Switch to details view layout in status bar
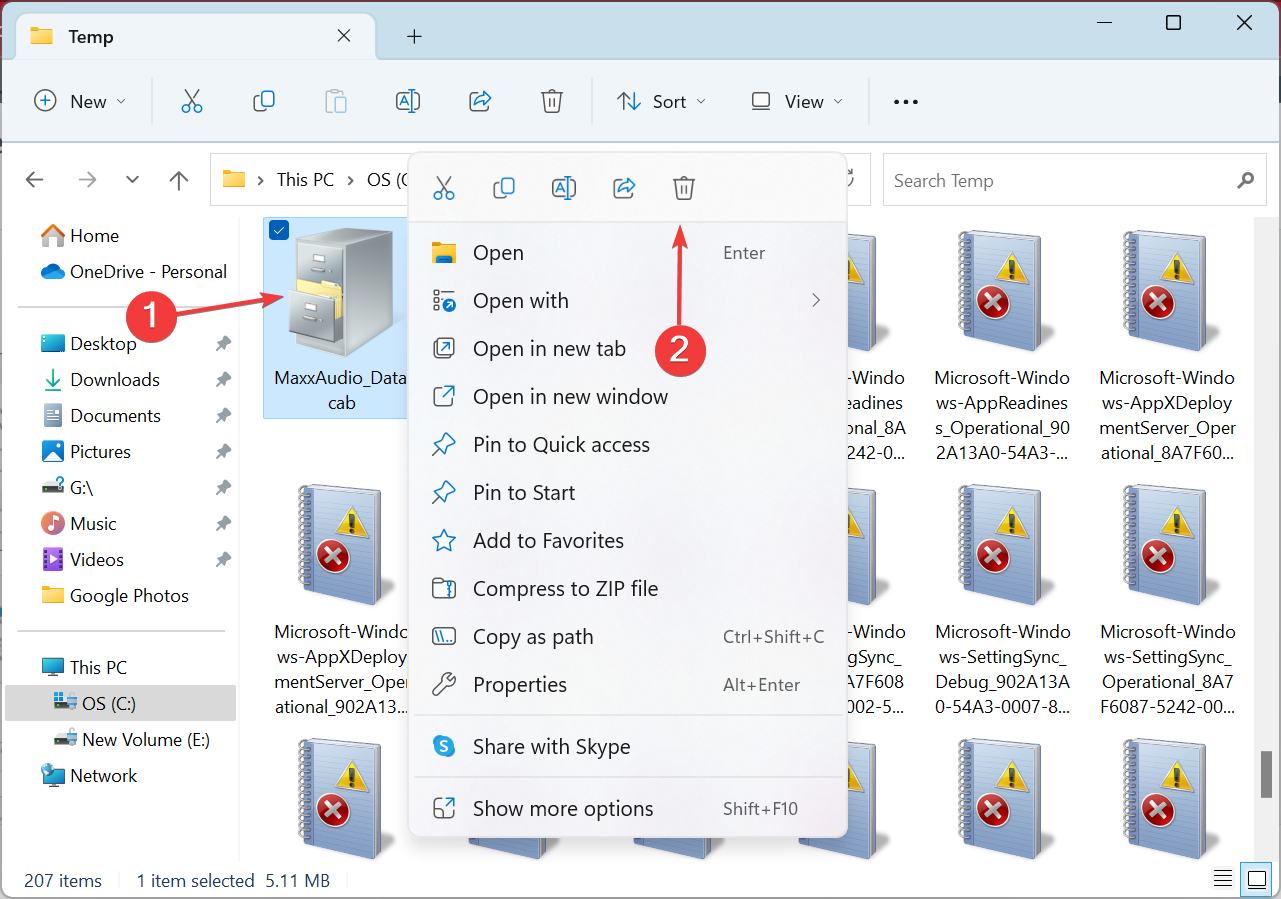This screenshot has height=899, width=1281. point(1223,879)
